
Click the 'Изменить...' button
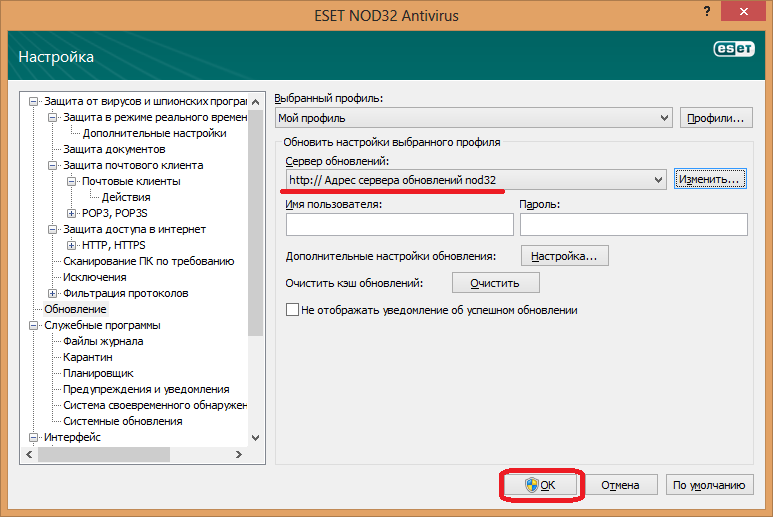710,179
